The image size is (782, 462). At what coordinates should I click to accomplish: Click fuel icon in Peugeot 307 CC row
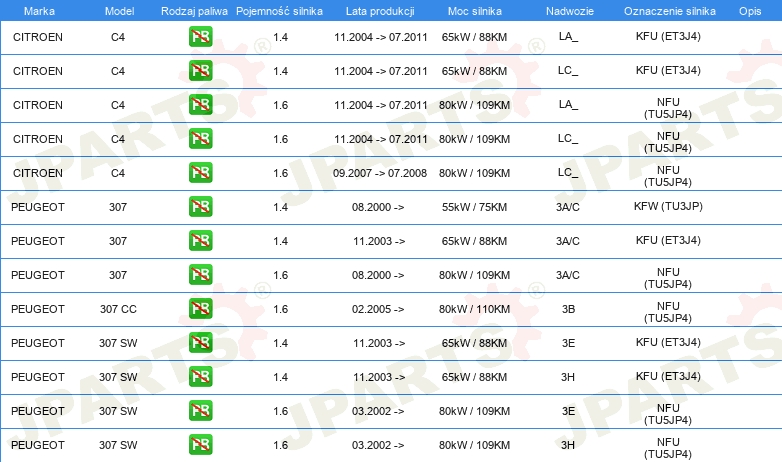tap(200, 308)
